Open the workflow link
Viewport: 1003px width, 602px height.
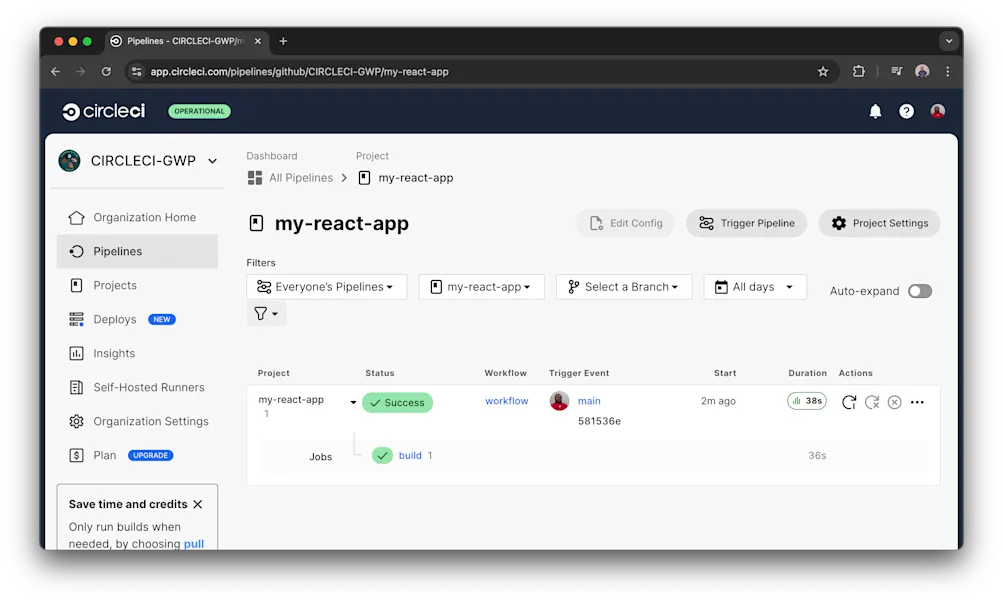pos(507,401)
